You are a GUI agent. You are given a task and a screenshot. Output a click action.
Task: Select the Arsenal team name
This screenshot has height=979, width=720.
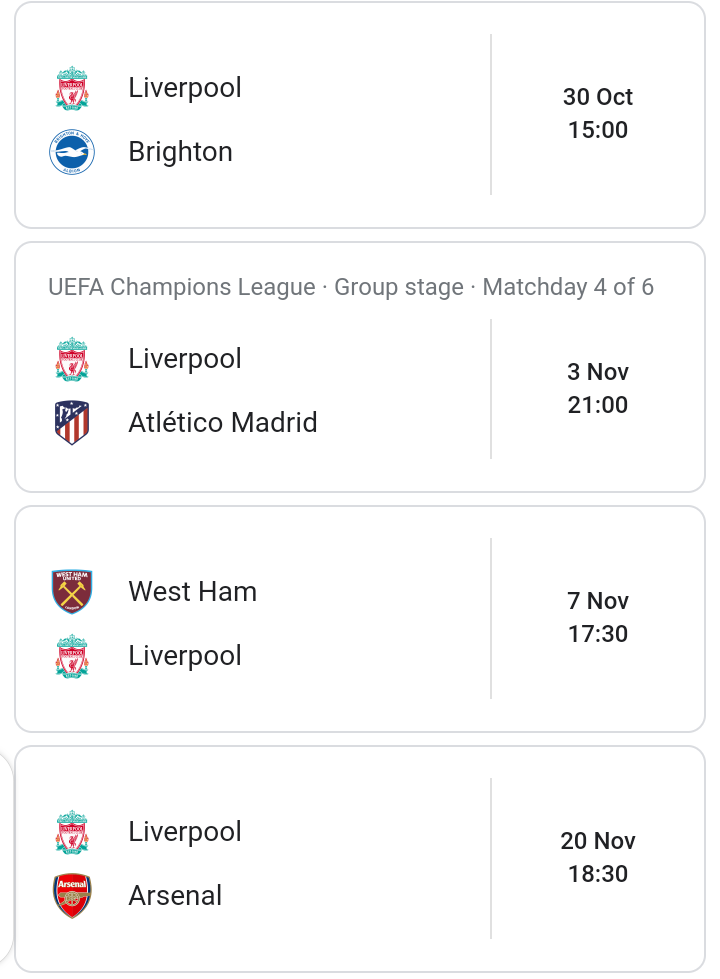tap(175, 895)
